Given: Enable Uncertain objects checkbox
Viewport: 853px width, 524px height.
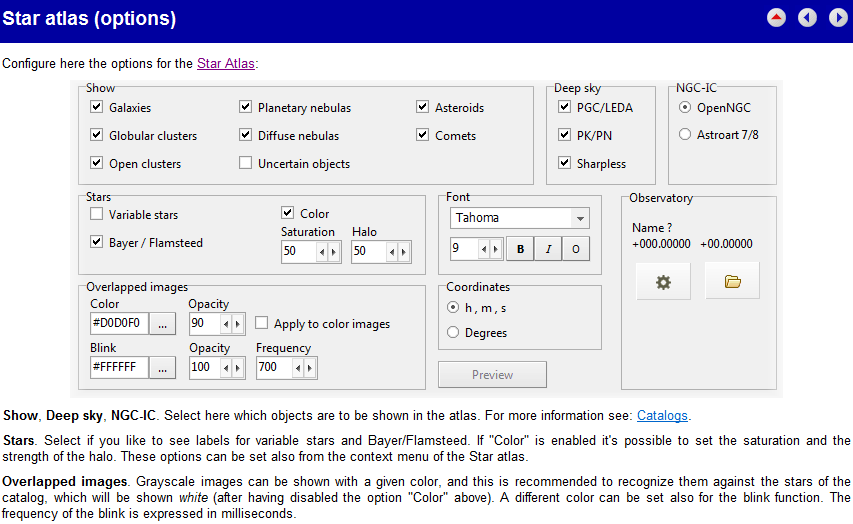Looking at the screenshot, I should click(x=245, y=163).
